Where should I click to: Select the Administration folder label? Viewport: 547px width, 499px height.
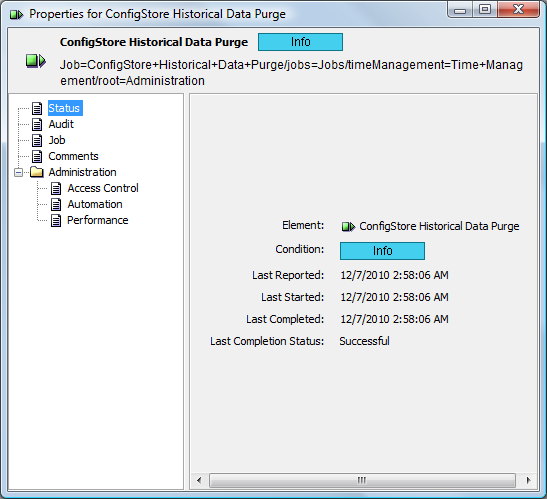coord(82,172)
